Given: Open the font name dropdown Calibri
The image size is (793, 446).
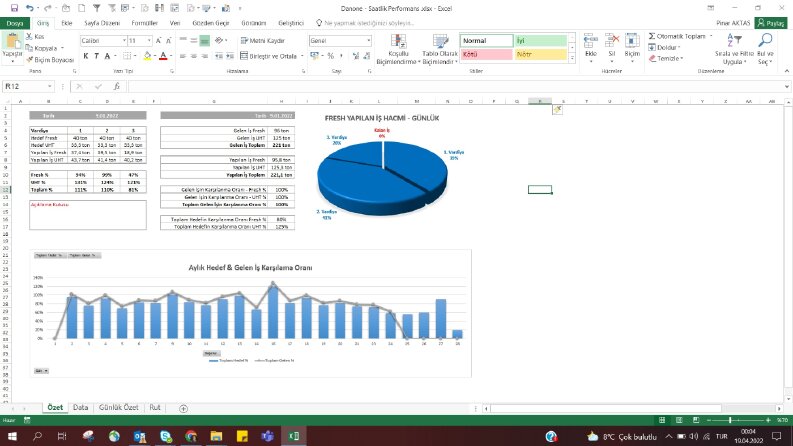Looking at the screenshot, I should click(x=124, y=40).
